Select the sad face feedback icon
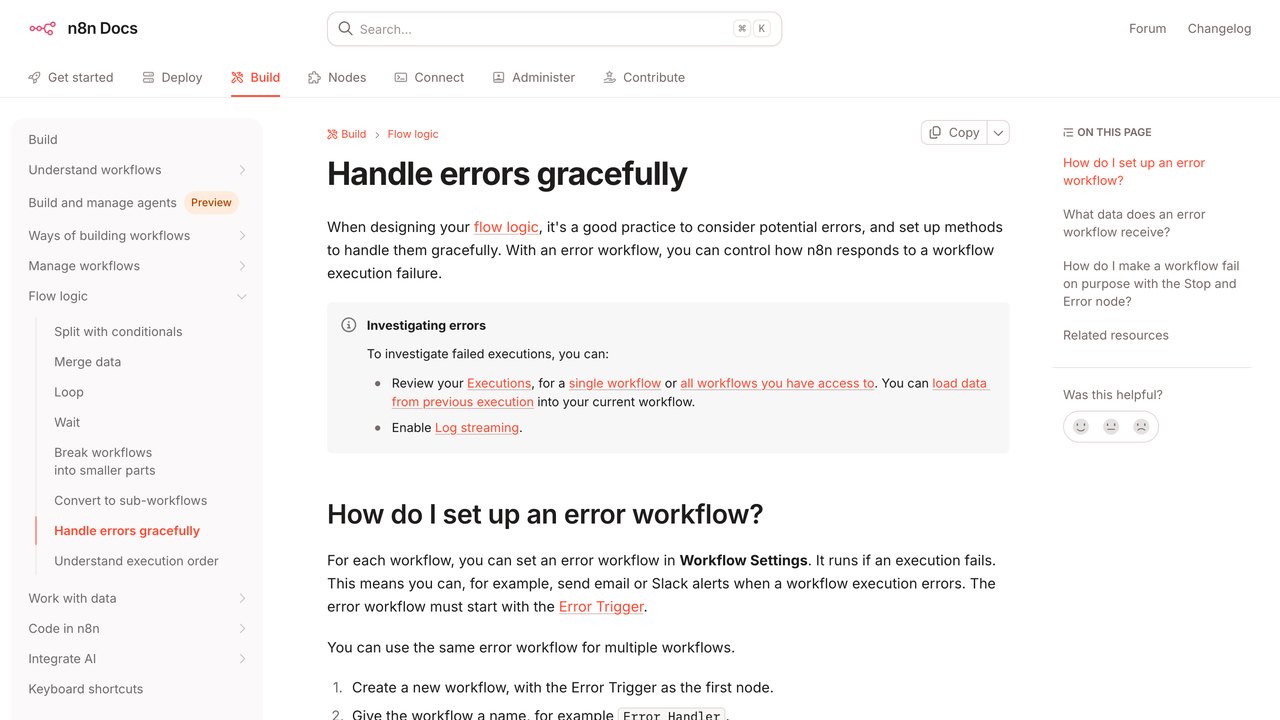This screenshot has width=1280, height=720. click(x=1141, y=427)
